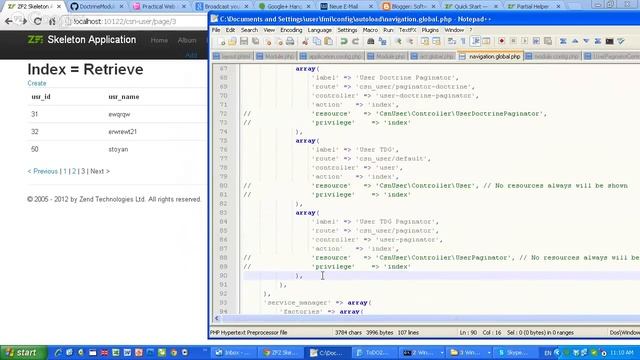Click the Create link in the browser page
640x360 pixels.
coord(37,83)
